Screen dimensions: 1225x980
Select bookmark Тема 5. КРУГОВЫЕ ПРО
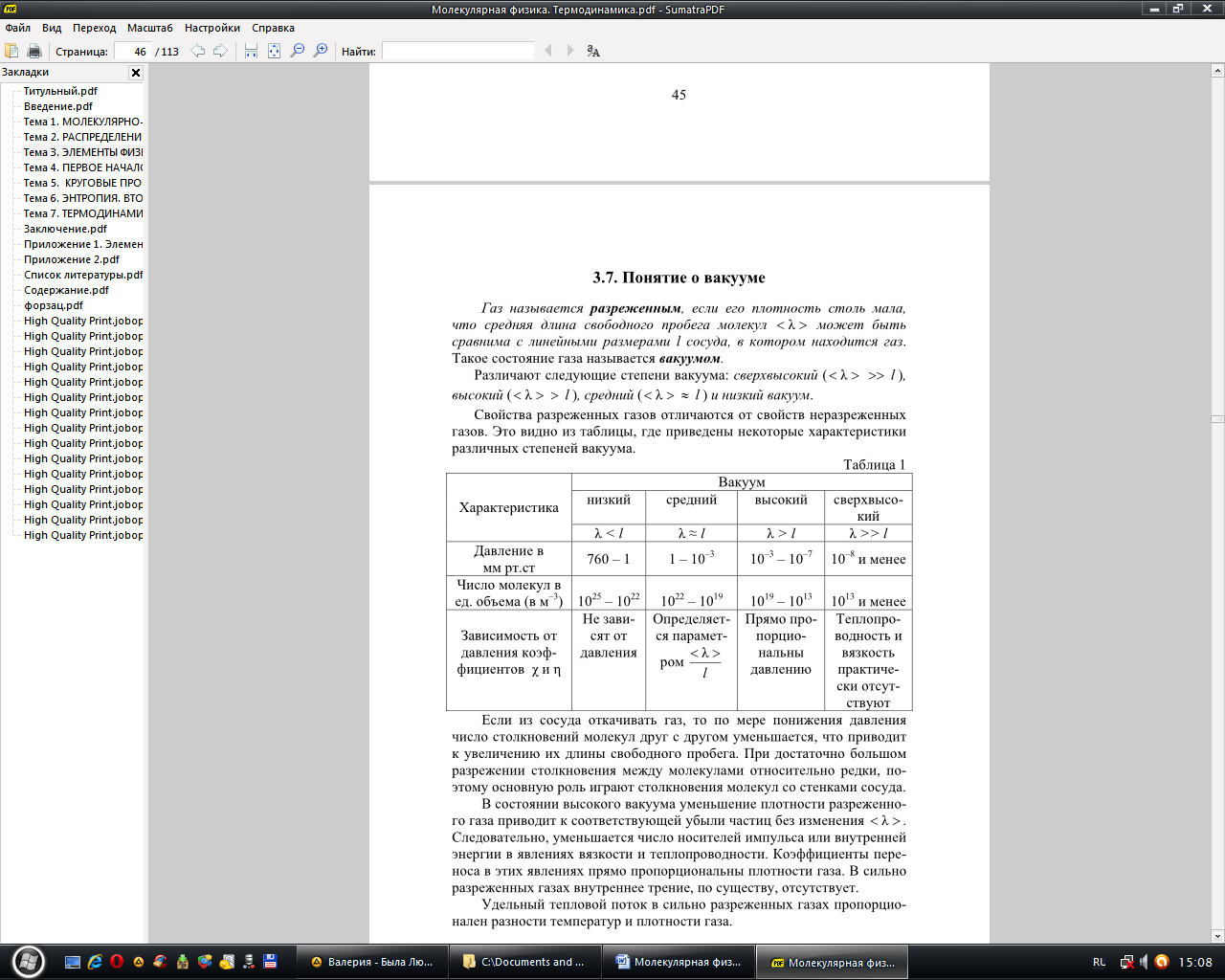[83, 183]
